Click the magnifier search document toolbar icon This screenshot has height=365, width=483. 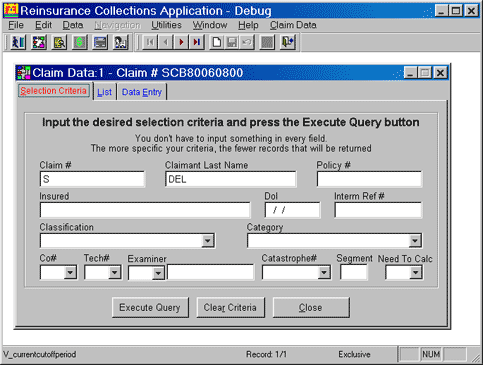59,42
